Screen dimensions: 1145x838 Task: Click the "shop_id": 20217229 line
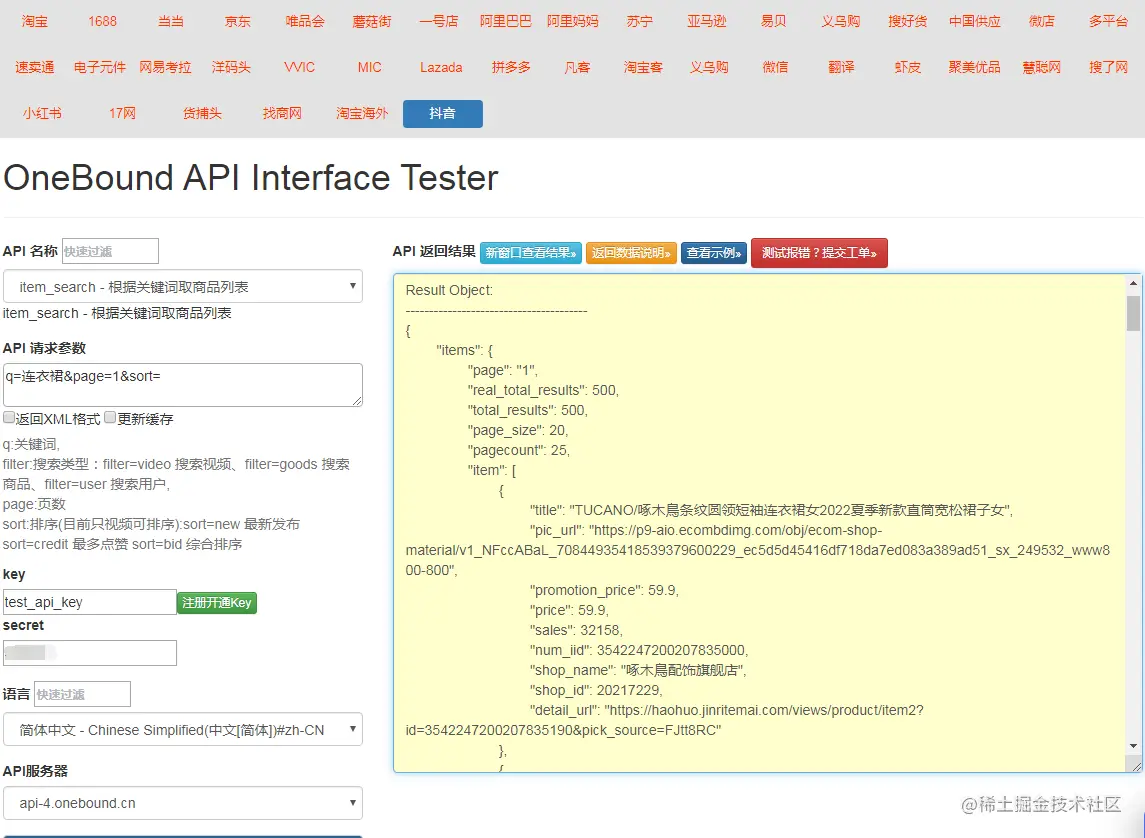596,690
